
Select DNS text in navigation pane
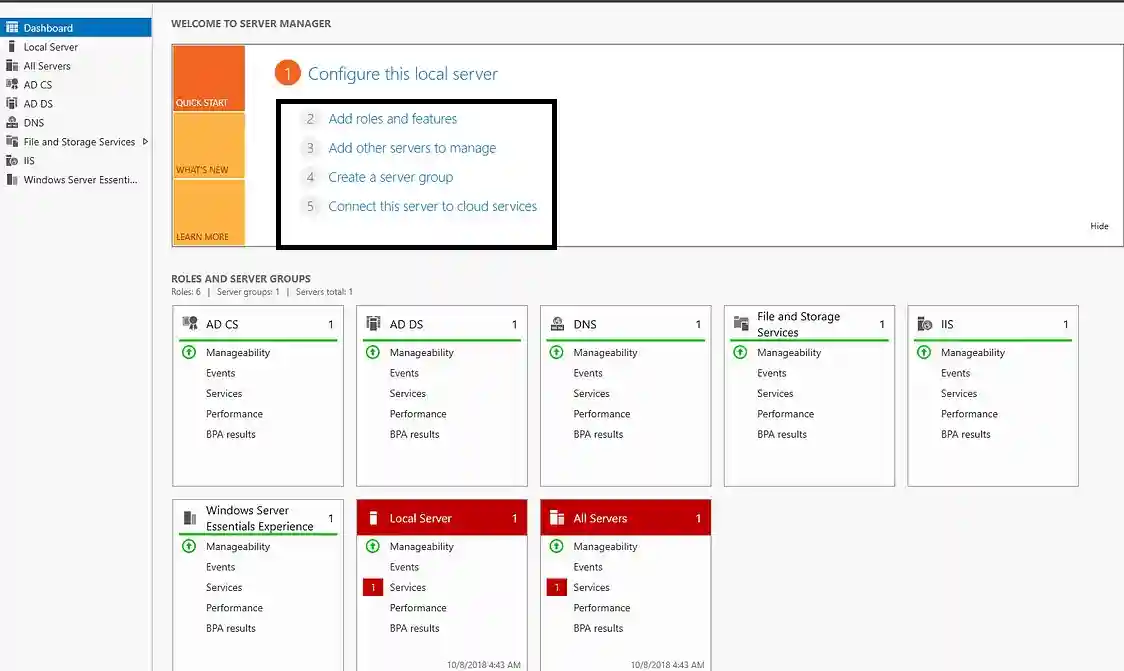pos(34,123)
